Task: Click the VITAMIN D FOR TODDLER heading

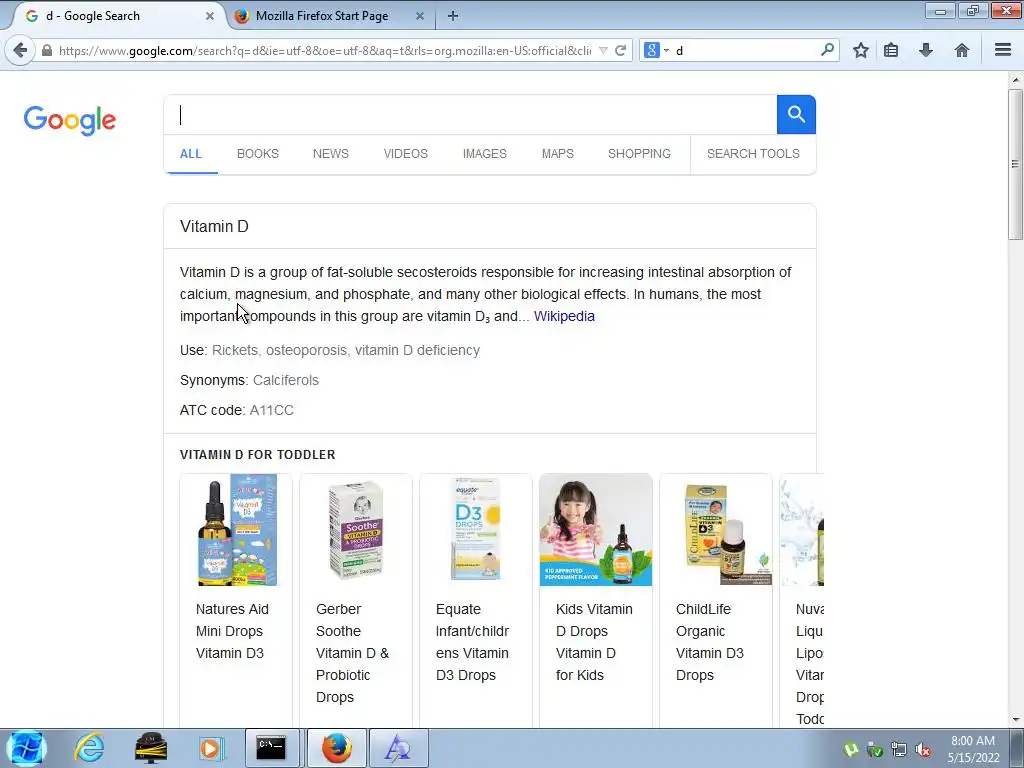Action: (x=257, y=455)
